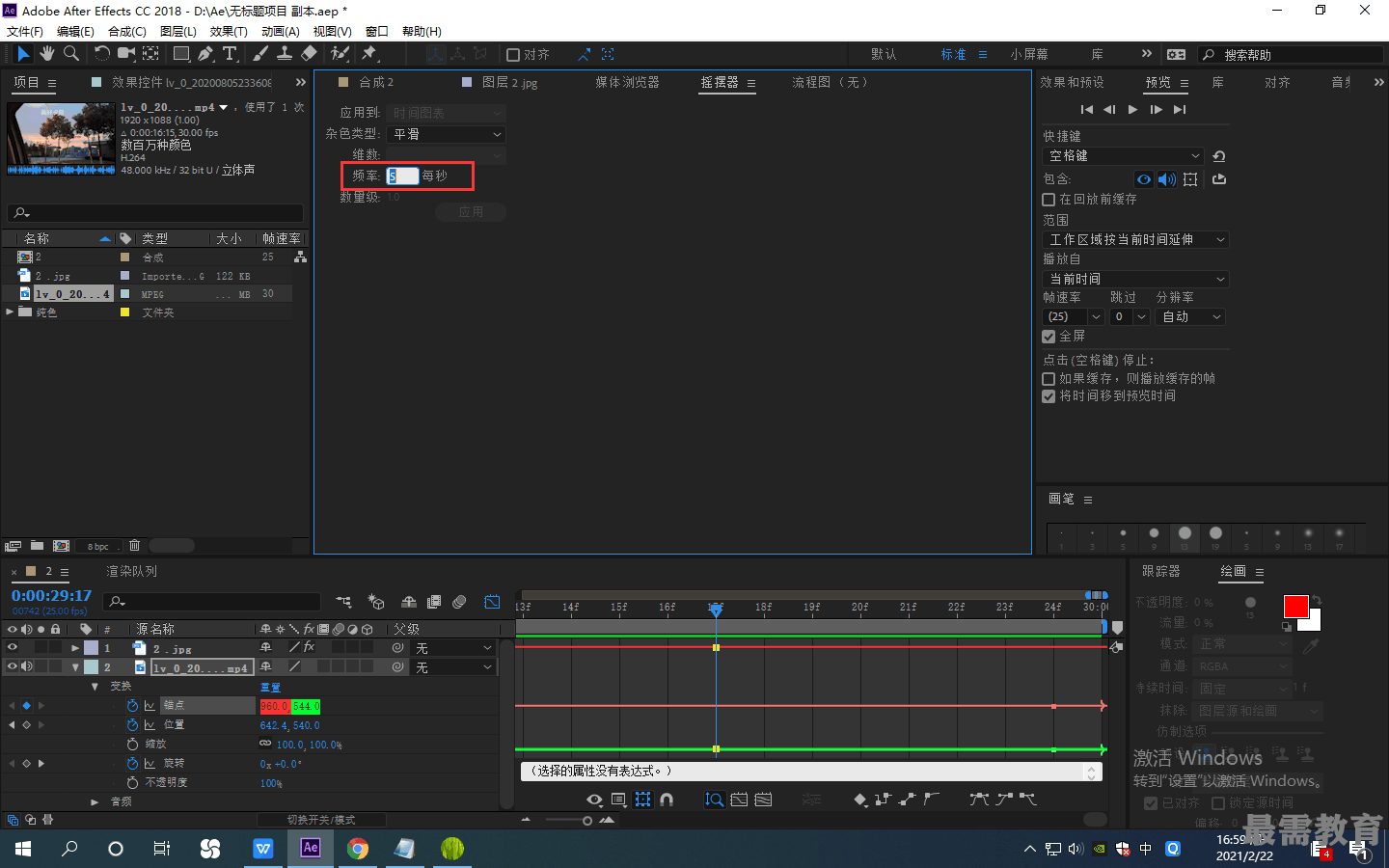Switch to the 渲染队列 tab
This screenshot has width=1389, height=868.
coord(131,572)
